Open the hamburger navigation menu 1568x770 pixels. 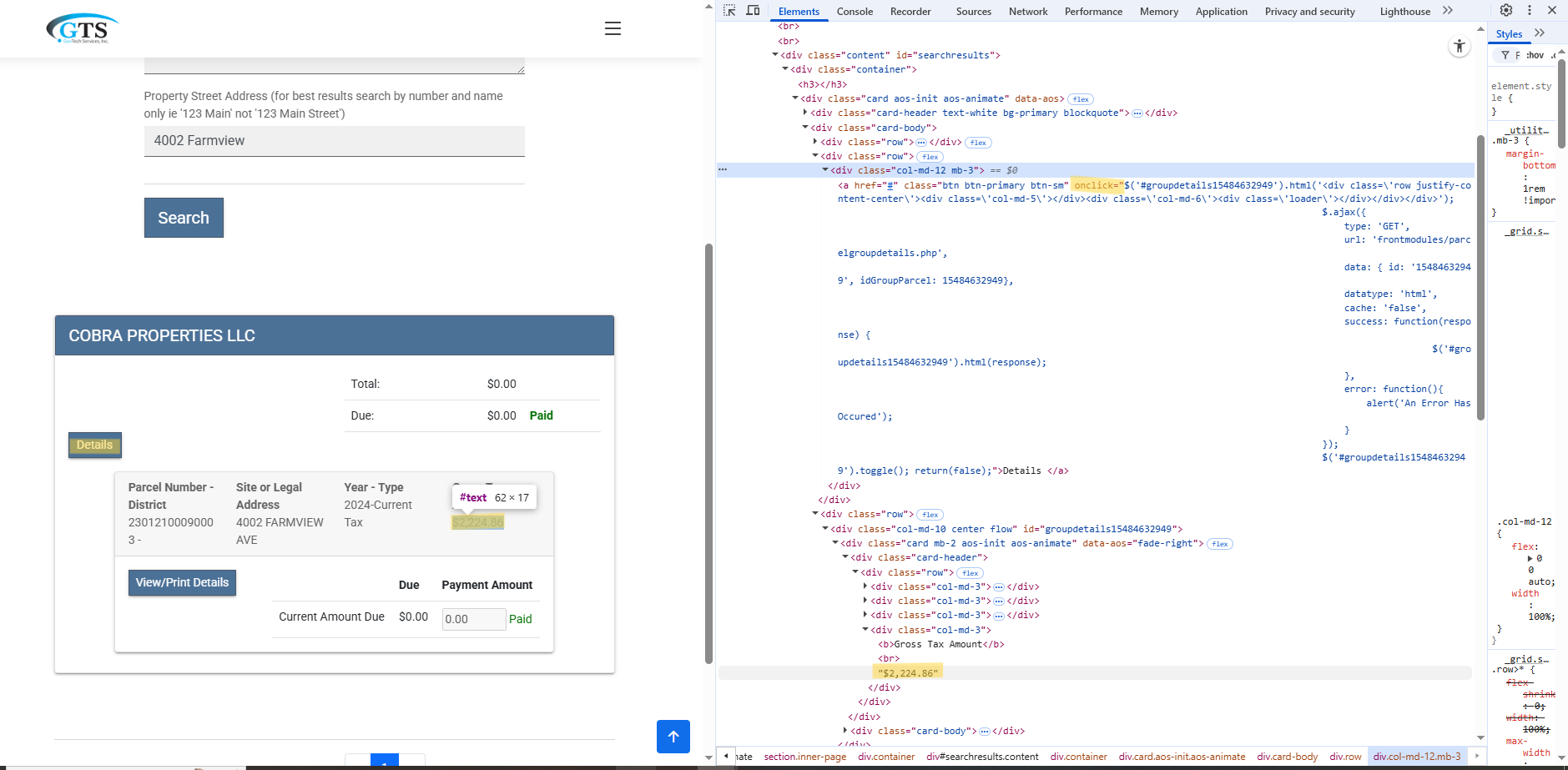(613, 28)
